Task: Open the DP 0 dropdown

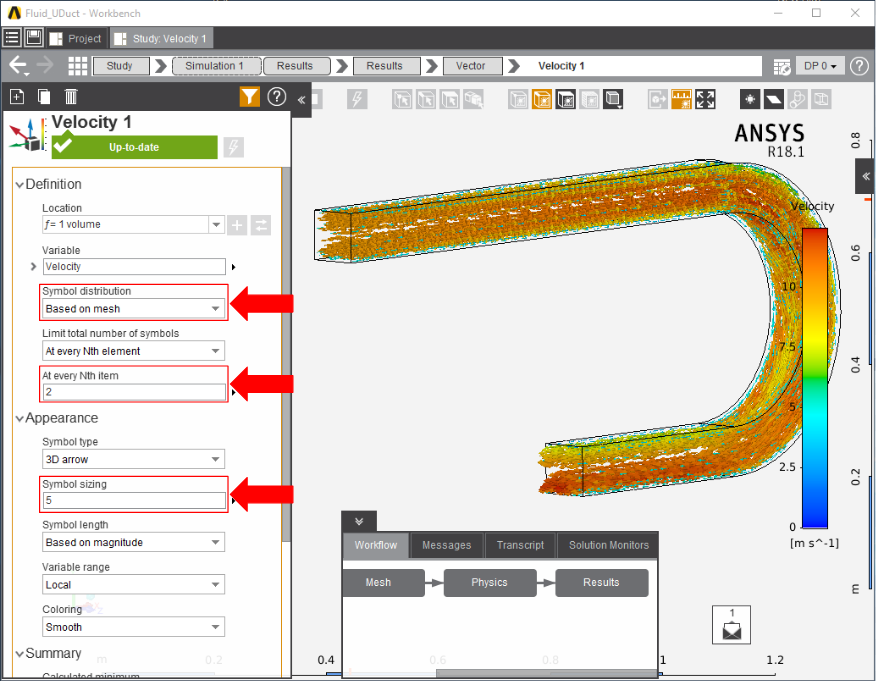Action: 820,66
